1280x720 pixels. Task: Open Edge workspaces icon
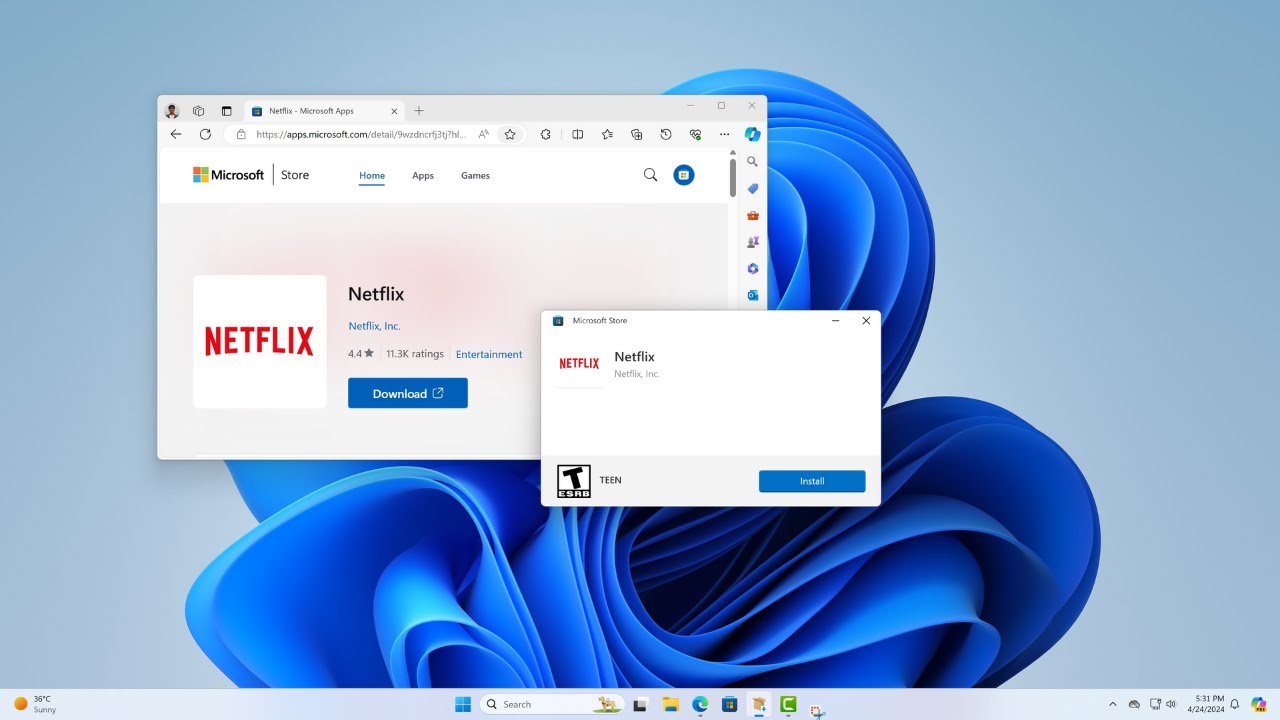pos(199,111)
